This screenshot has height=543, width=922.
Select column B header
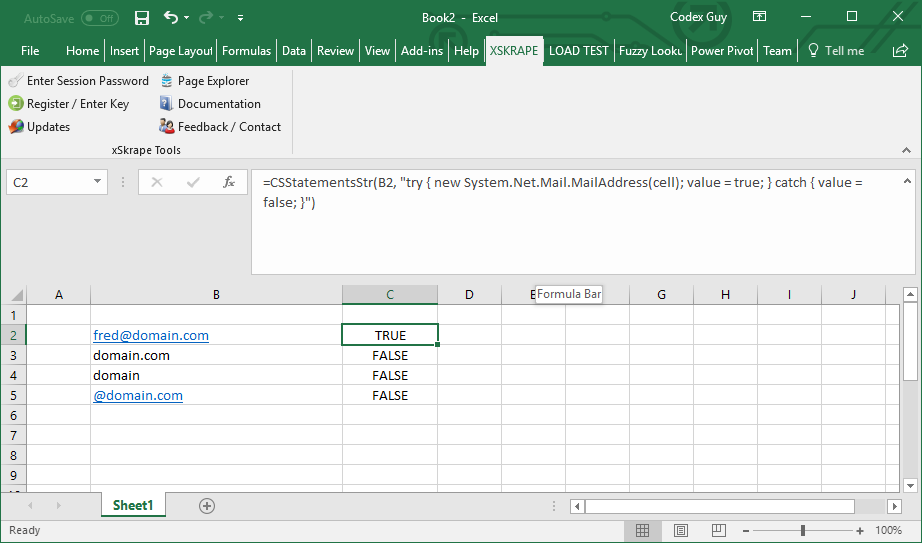click(216, 295)
